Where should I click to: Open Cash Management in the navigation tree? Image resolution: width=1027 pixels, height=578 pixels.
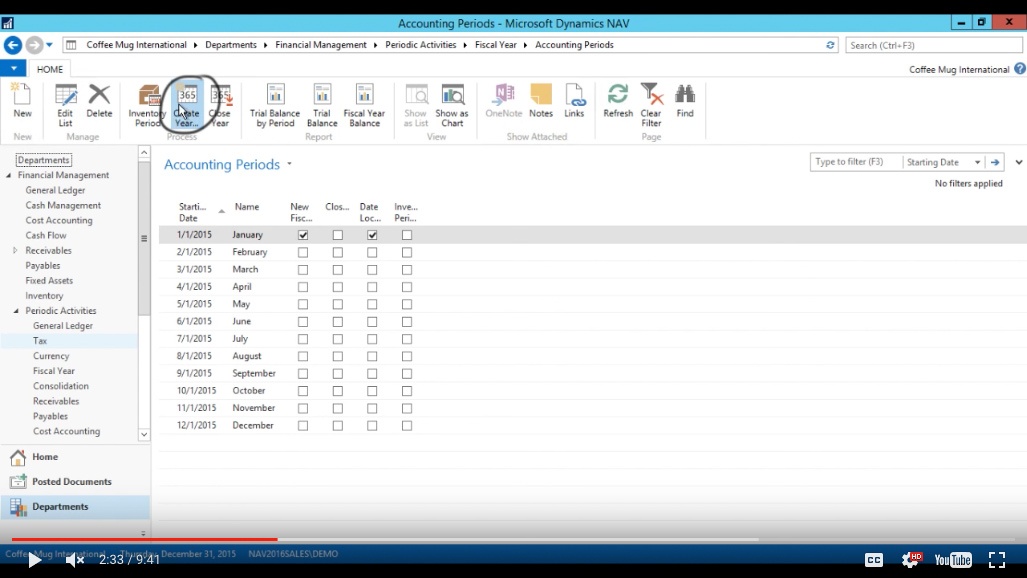(63, 205)
